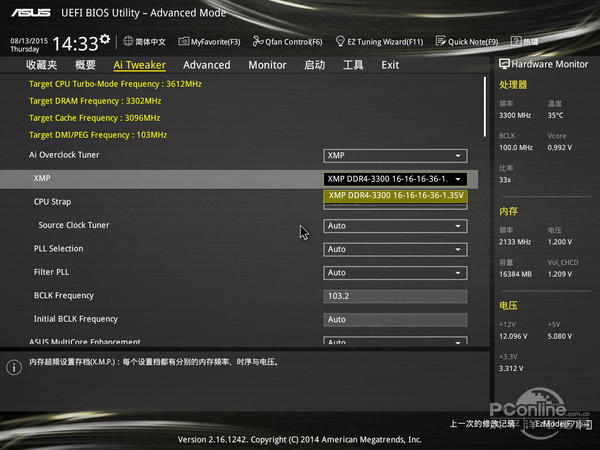Click the BCLK Frequency field

pyautogui.click(x=395, y=296)
